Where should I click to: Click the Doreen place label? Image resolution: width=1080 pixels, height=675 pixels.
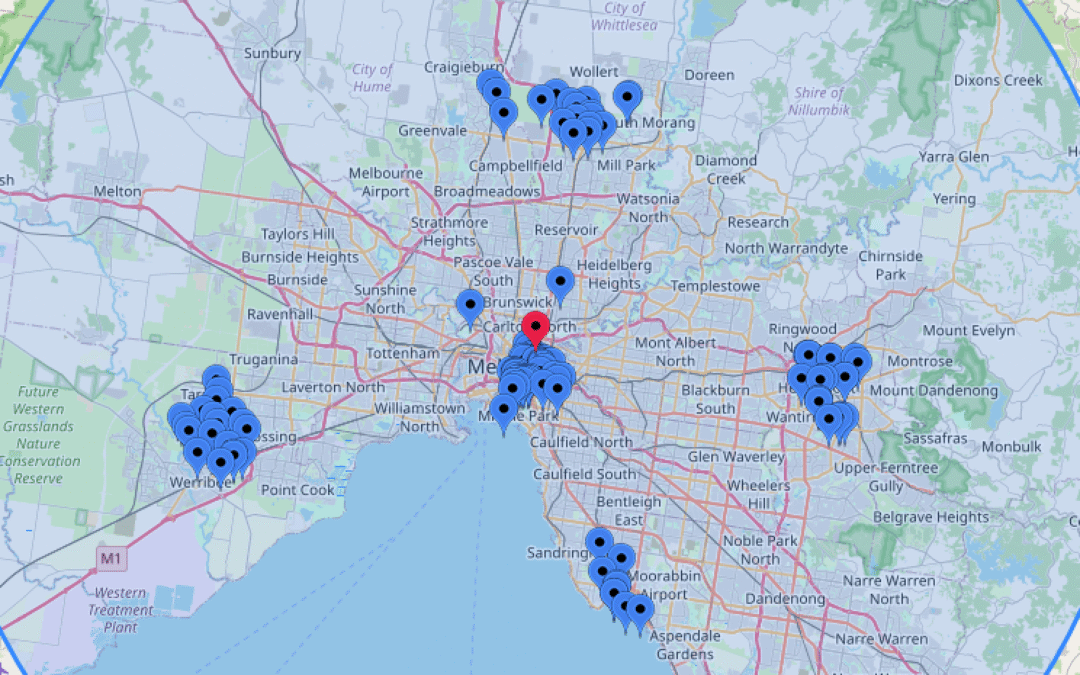pyautogui.click(x=709, y=75)
